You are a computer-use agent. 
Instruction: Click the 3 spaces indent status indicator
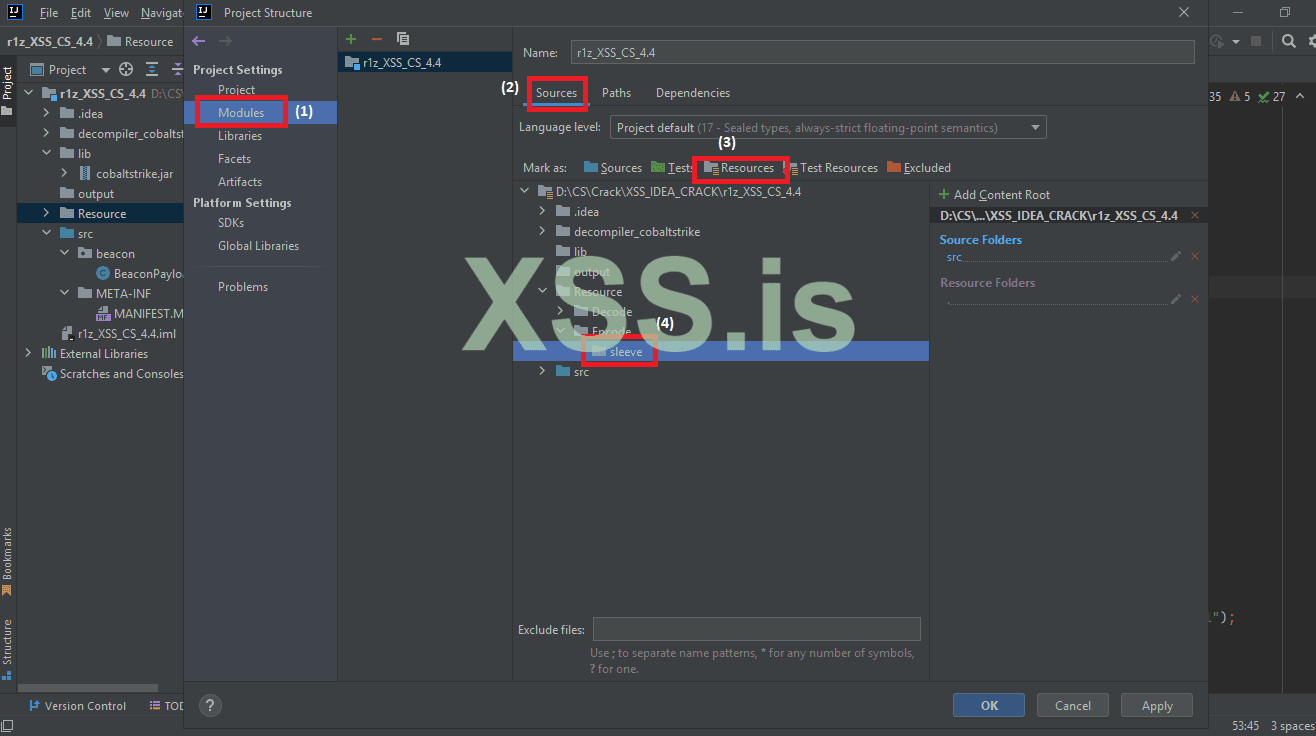[x=1292, y=726]
